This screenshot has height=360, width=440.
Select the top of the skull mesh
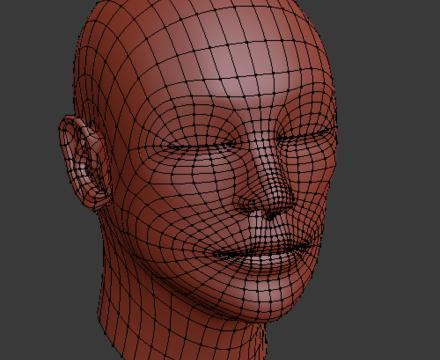[200, 13]
